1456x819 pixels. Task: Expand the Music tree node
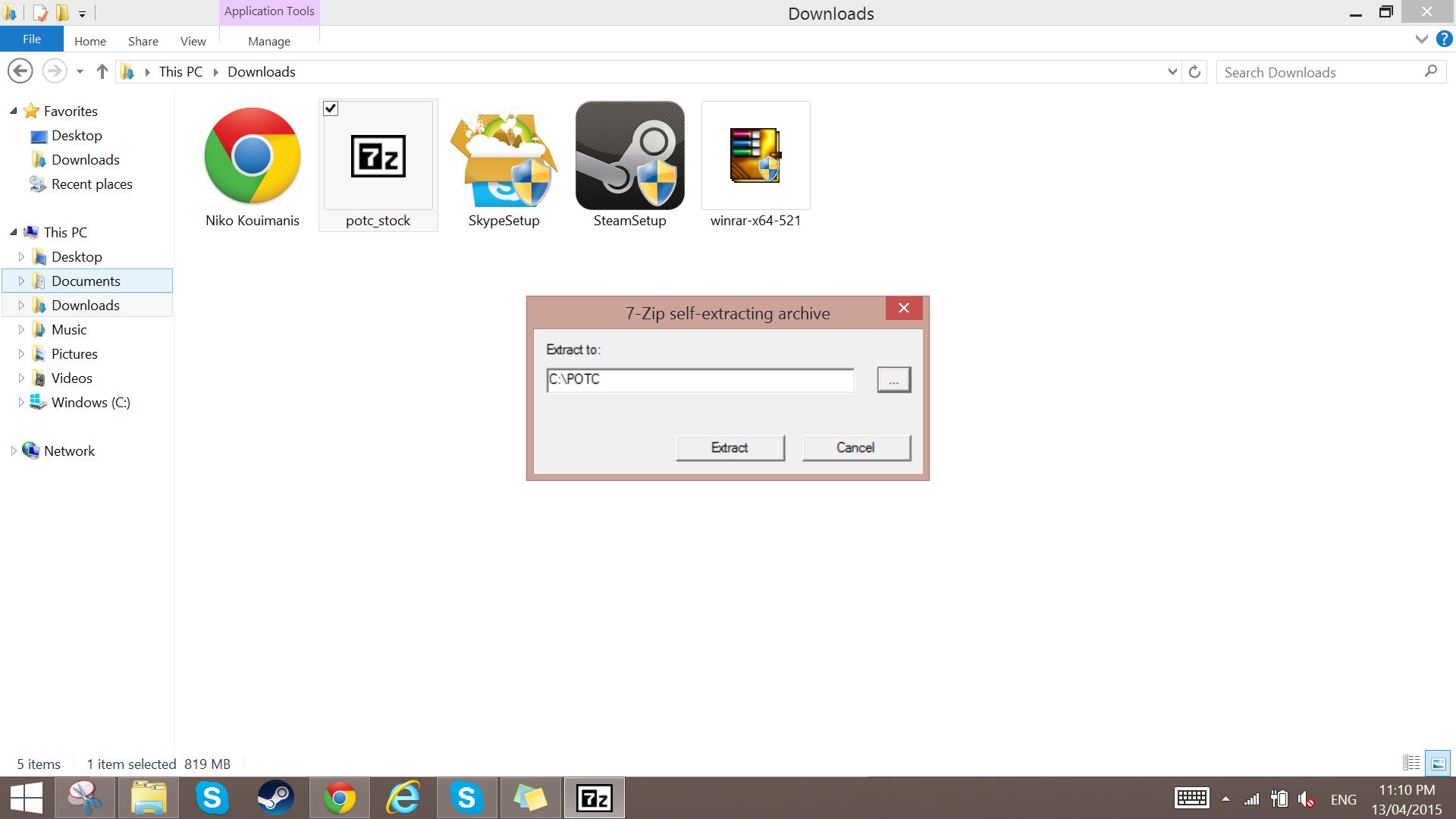point(21,329)
